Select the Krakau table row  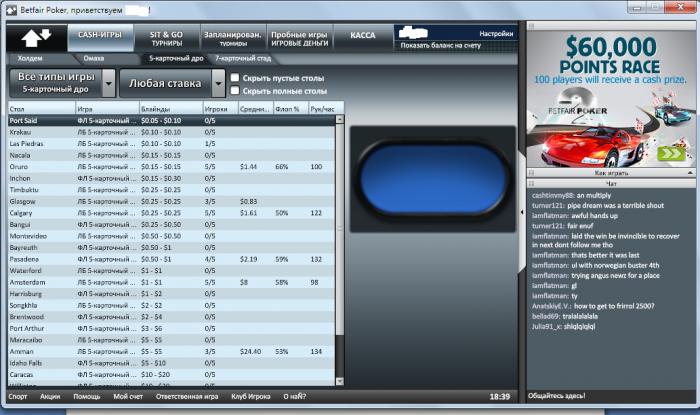tap(171, 132)
